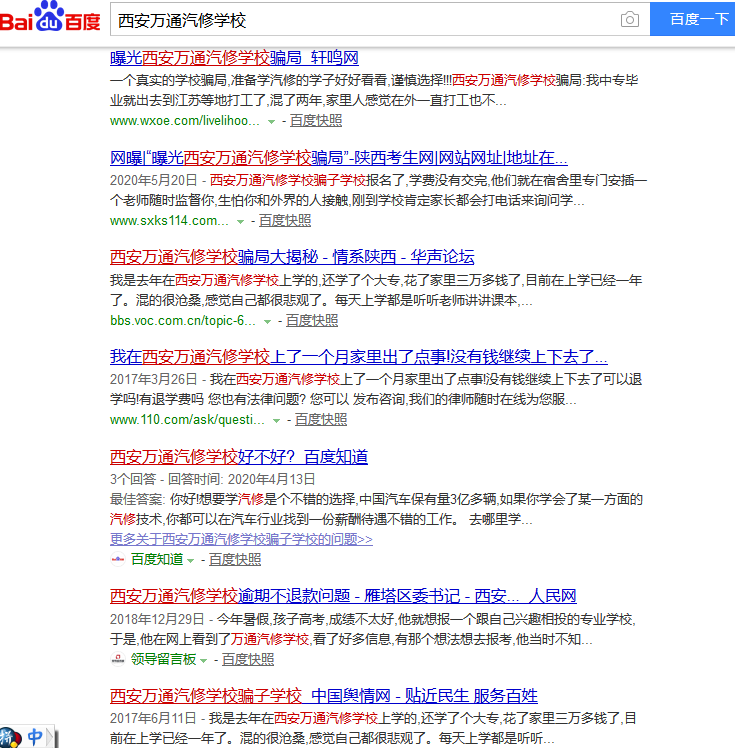Viewport: 735px width, 748px height.
Task: Click the IME 拼 icon
Action: tap(10, 738)
